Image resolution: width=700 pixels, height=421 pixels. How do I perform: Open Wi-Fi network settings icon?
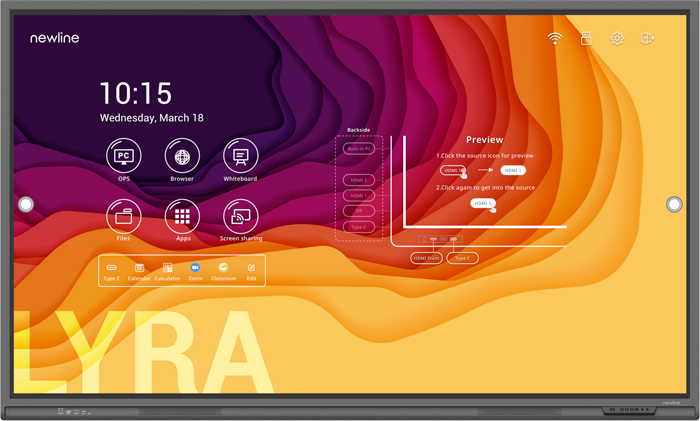(x=555, y=39)
